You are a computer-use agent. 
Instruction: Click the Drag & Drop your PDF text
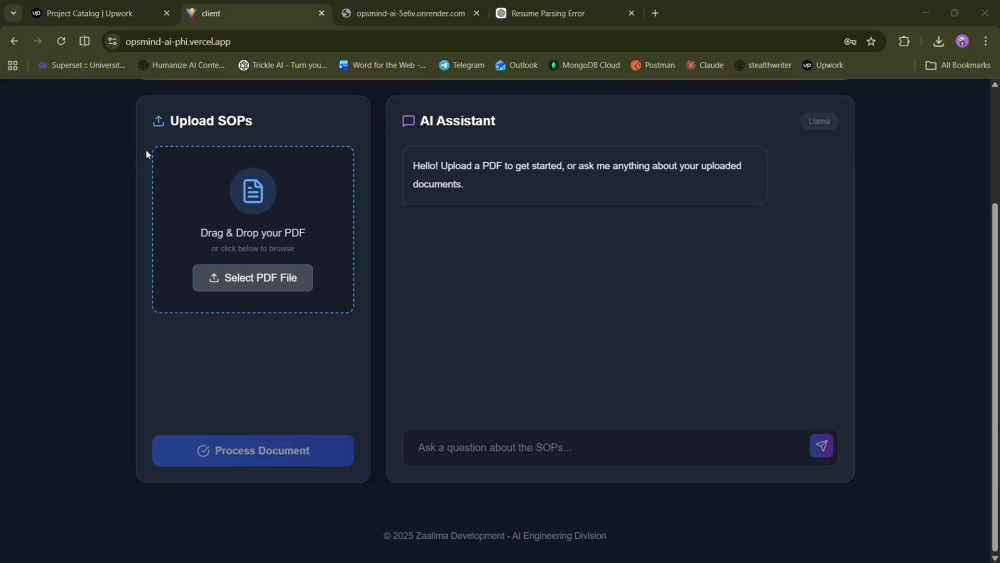pos(253,233)
